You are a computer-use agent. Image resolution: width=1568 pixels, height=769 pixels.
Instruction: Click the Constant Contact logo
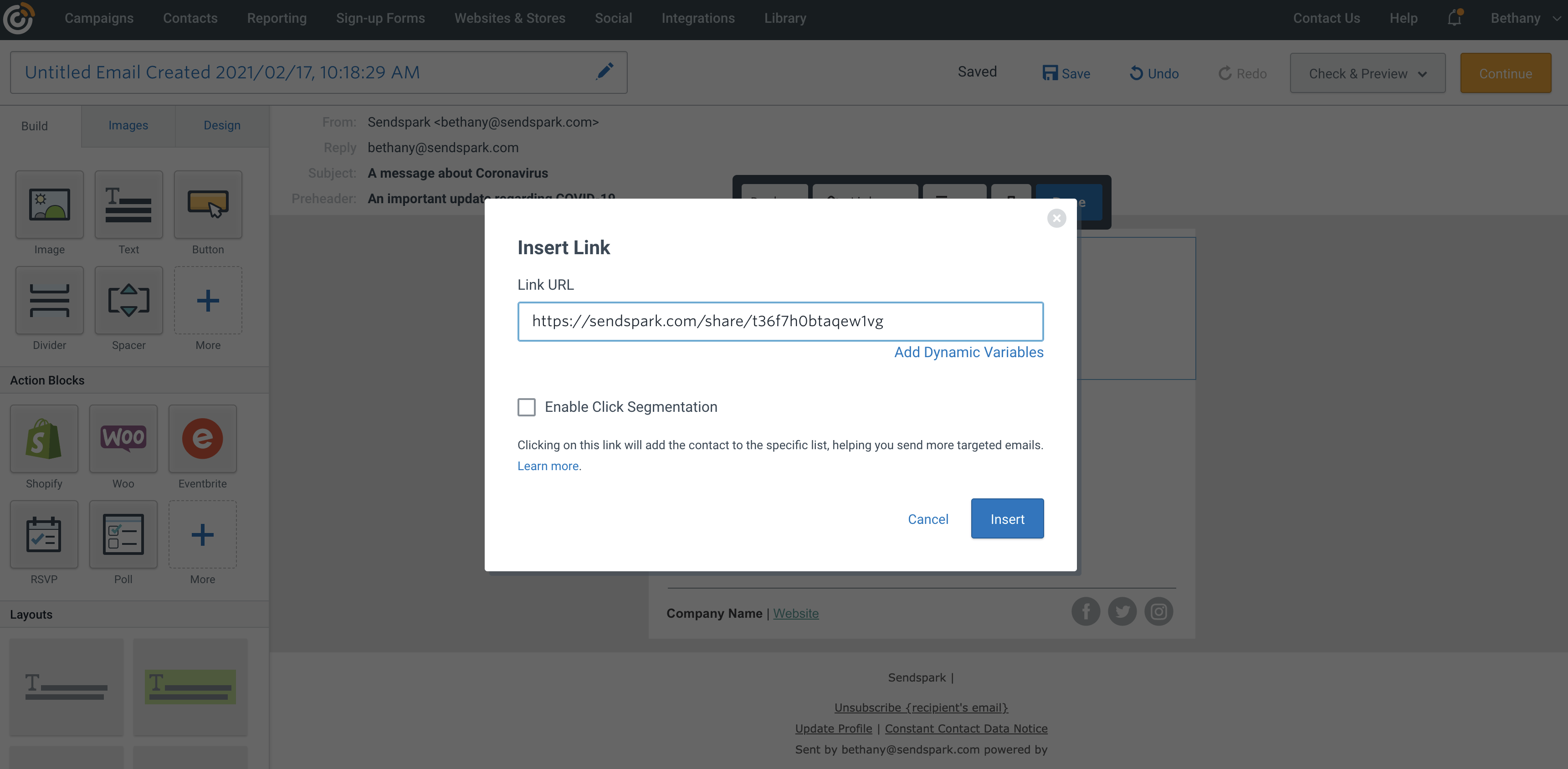18,18
